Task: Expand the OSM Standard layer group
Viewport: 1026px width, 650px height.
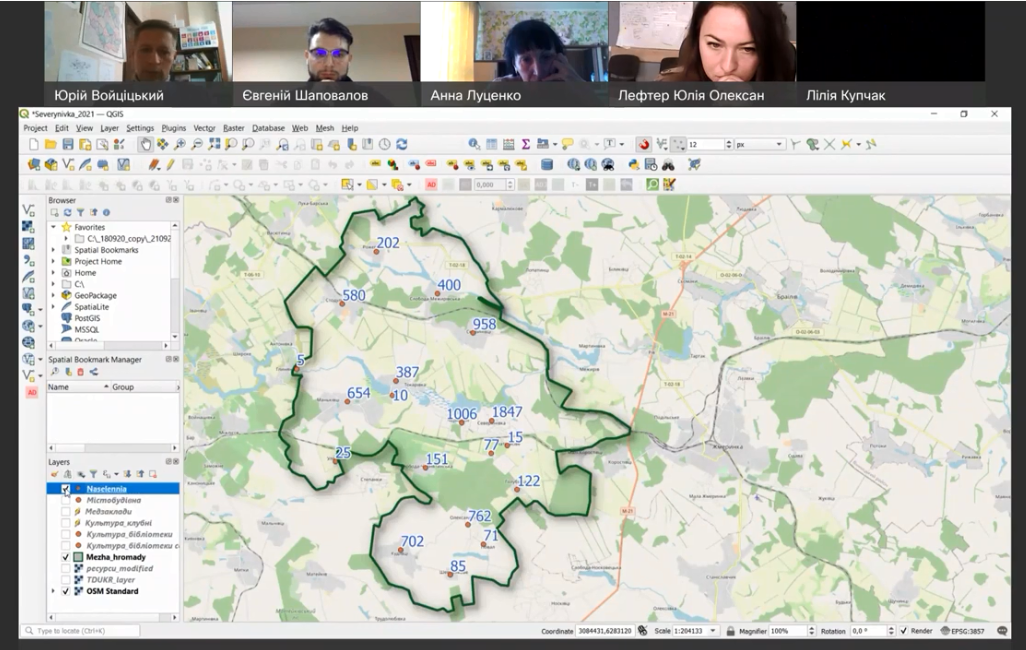Action: click(x=54, y=591)
